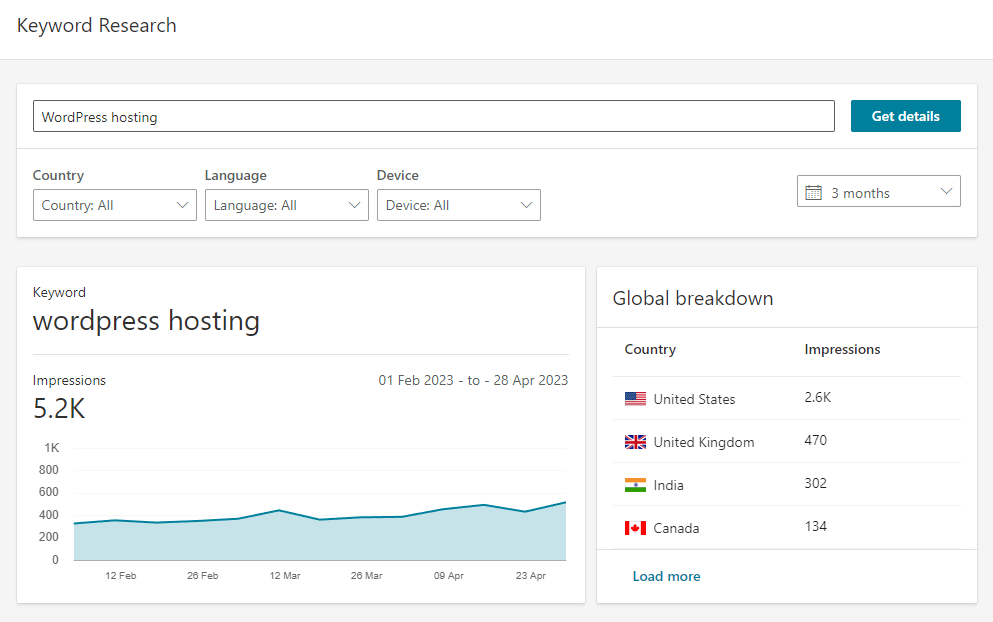The image size is (993, 622).
Task: Click the 200 y-axis label on chart
Action: (x=48, y=537)
